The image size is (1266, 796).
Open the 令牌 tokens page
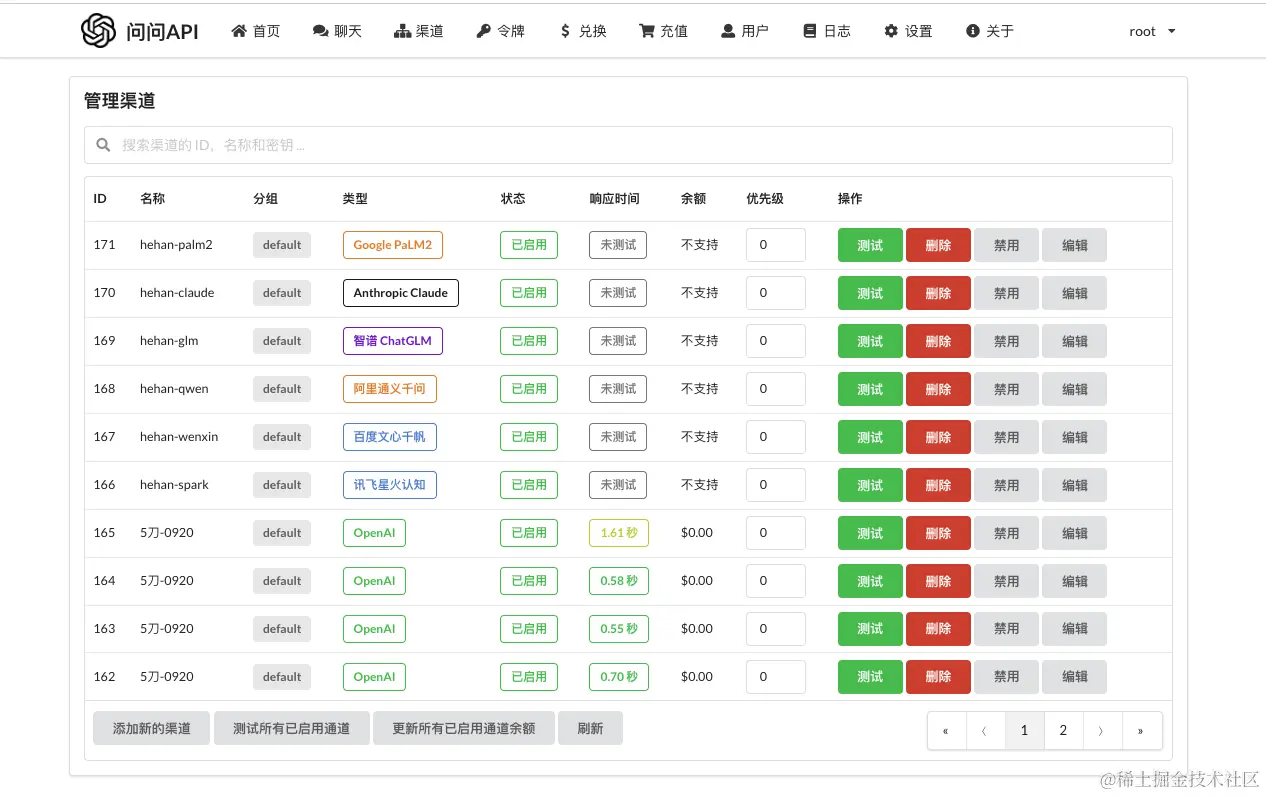(x=500, y=31)
